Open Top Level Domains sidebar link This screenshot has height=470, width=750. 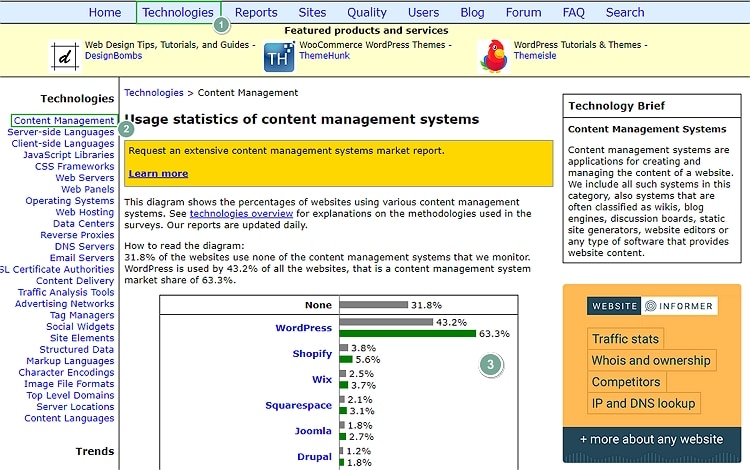[x=70, y=395]
